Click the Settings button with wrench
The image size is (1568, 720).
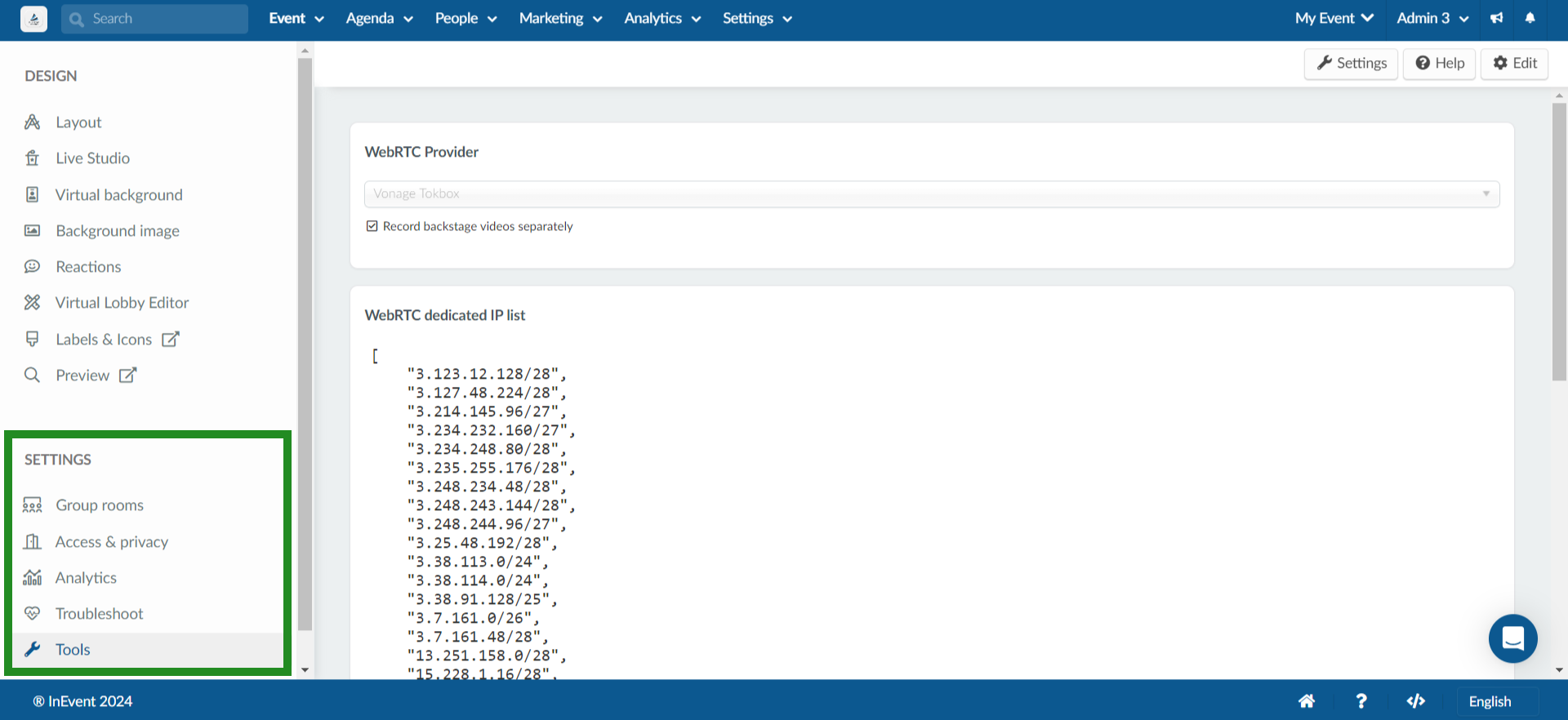(1352, 63)
